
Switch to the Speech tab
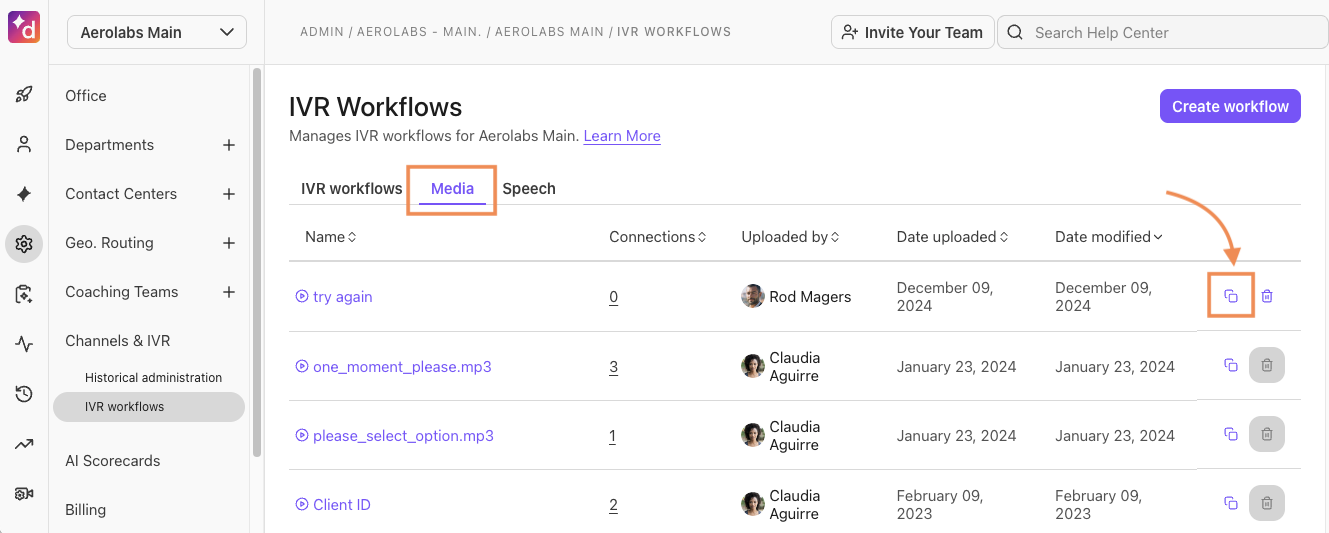(x=528, y=188)
